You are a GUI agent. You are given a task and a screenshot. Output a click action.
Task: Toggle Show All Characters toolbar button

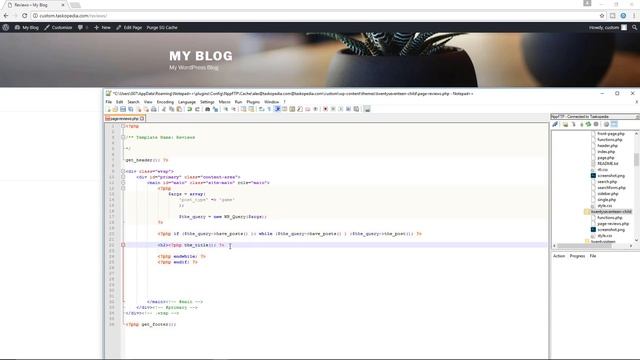269,109
